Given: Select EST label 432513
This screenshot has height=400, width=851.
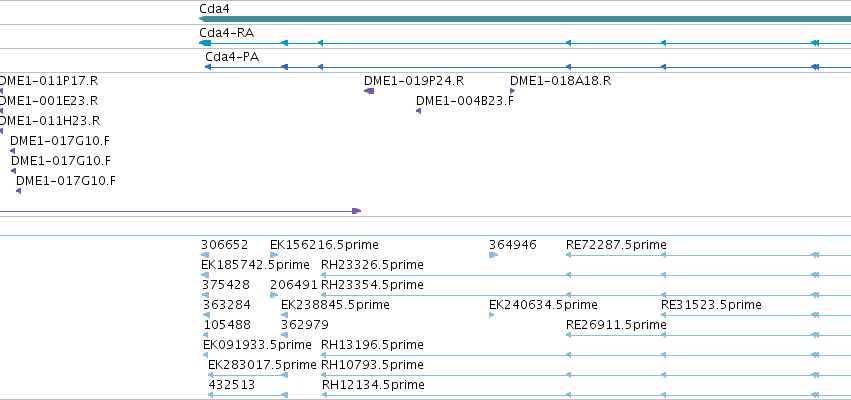Looking at the screenshot, I should [x=232, y=385].
